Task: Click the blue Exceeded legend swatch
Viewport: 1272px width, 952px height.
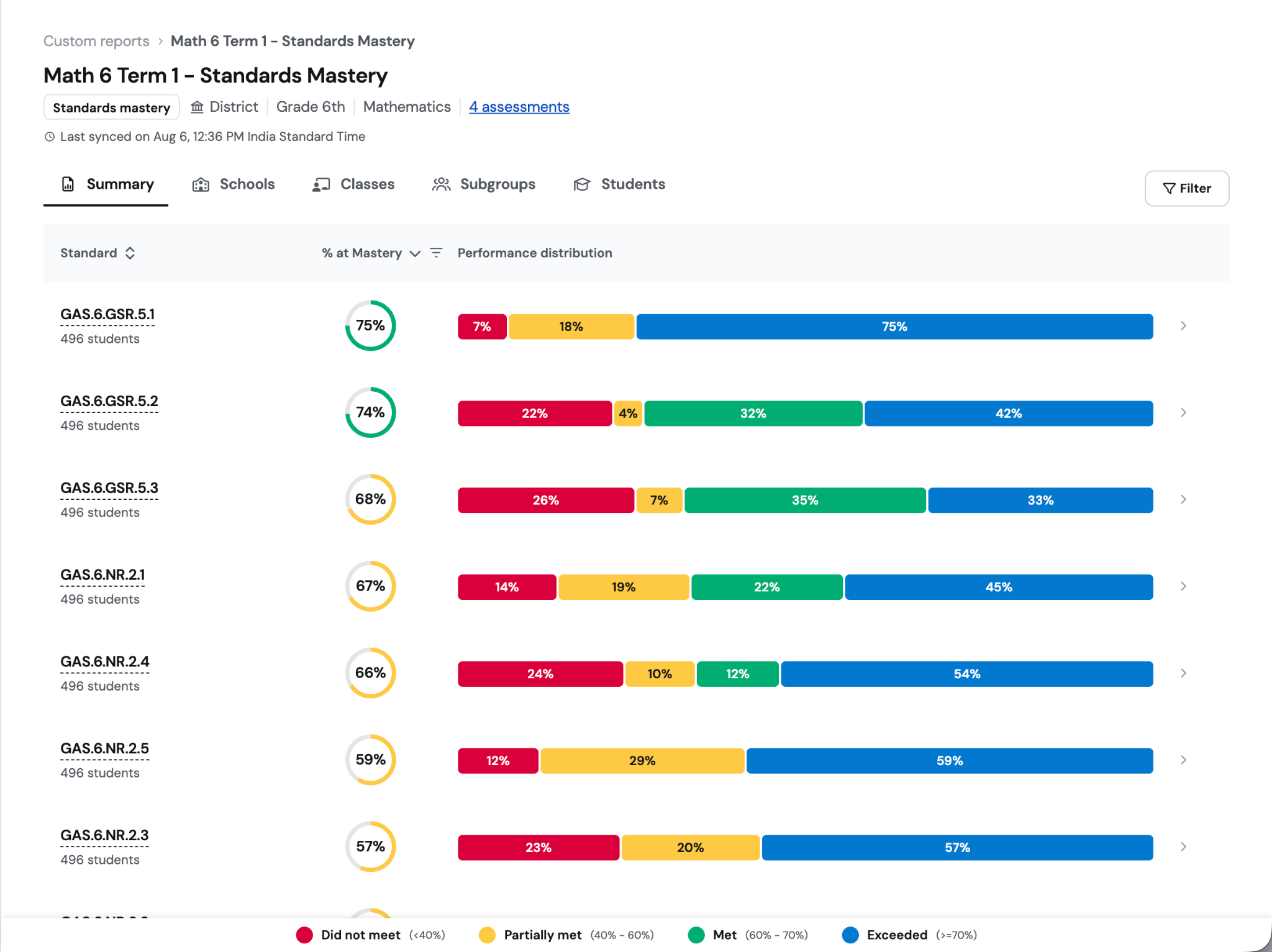Action: (x=850, y=935)
